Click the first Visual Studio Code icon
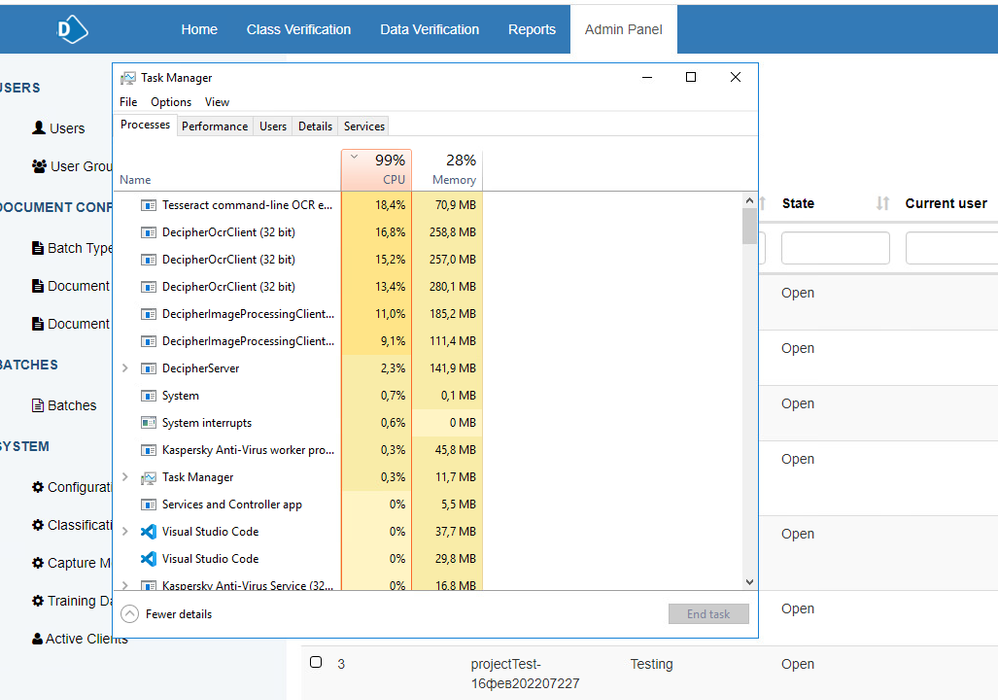The image size is (998, 700). [148, 532]
